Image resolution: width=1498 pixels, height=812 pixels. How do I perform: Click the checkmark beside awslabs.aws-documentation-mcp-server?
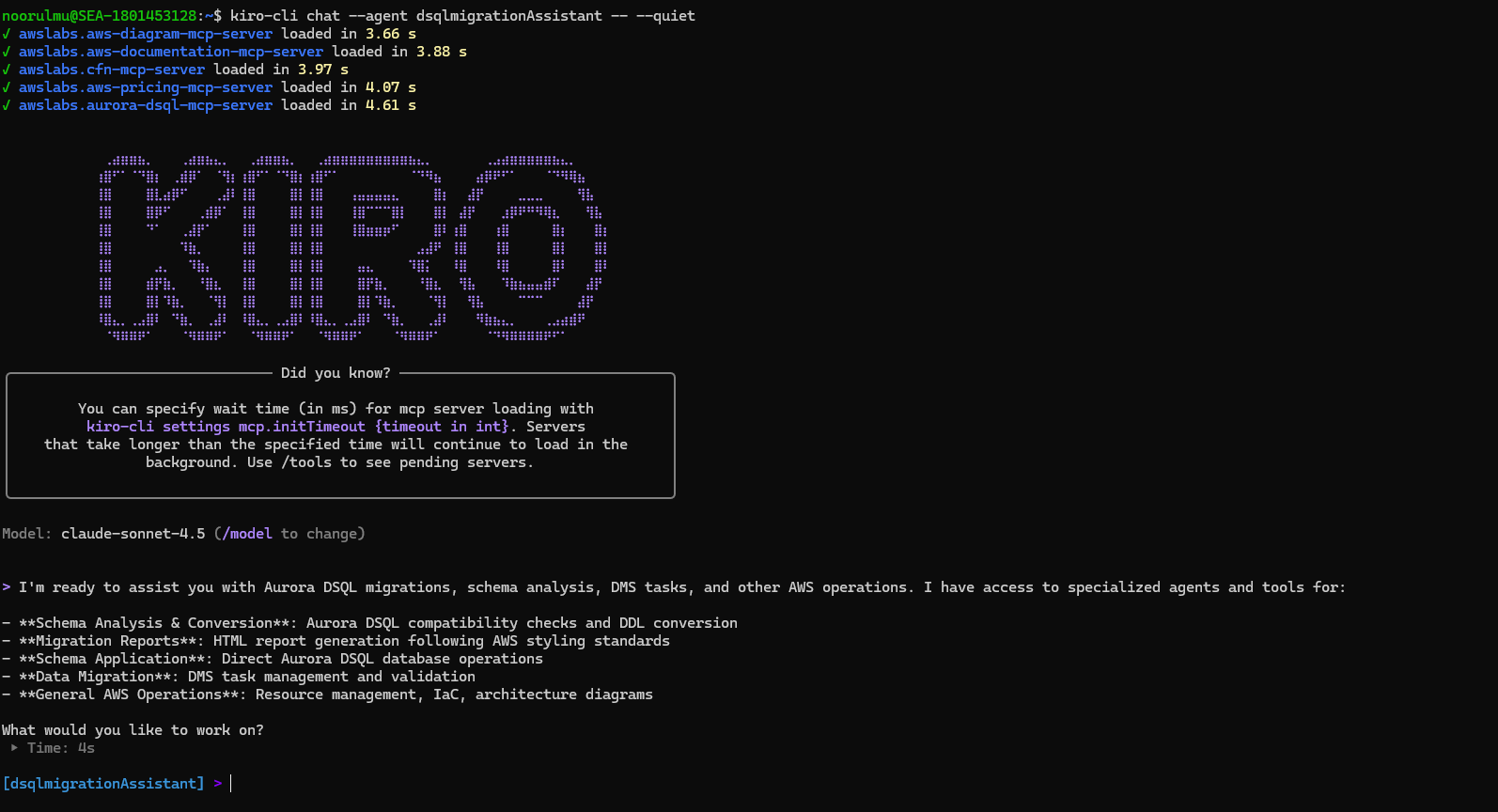pyautogui.click(x=7, y=52)
